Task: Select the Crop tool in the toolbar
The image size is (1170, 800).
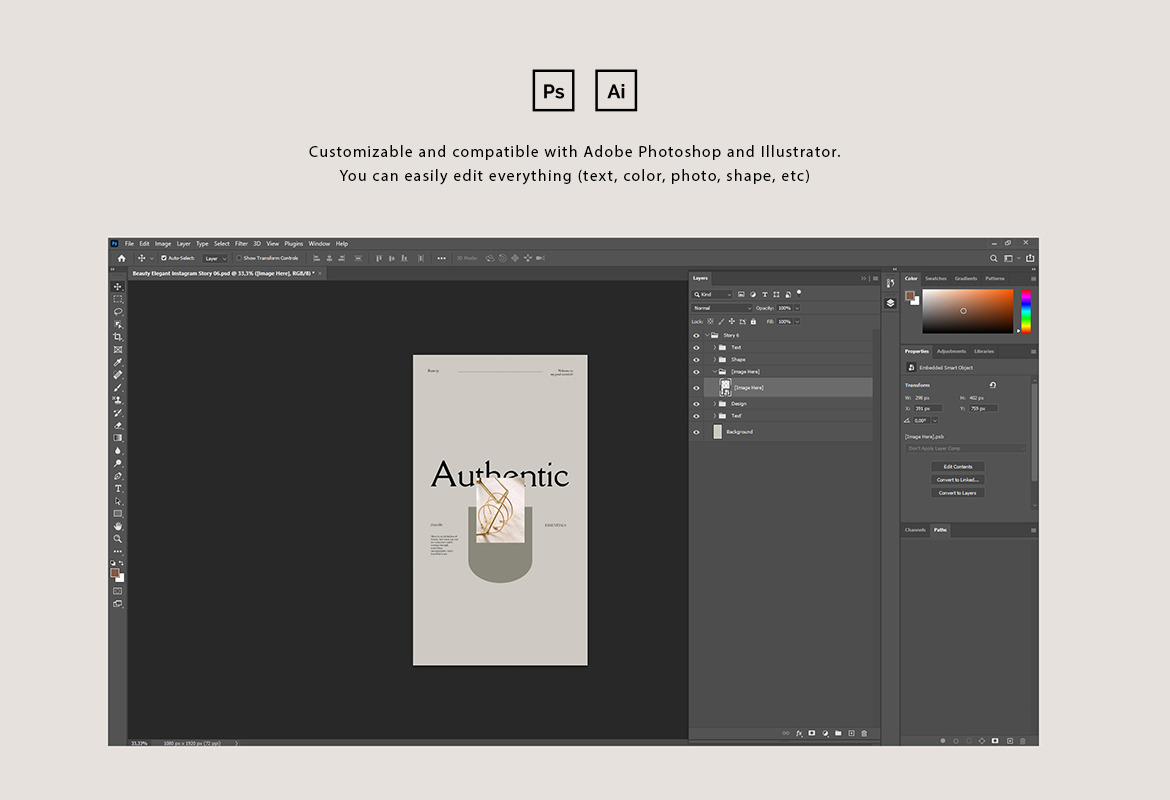Action: pos(118,337)
